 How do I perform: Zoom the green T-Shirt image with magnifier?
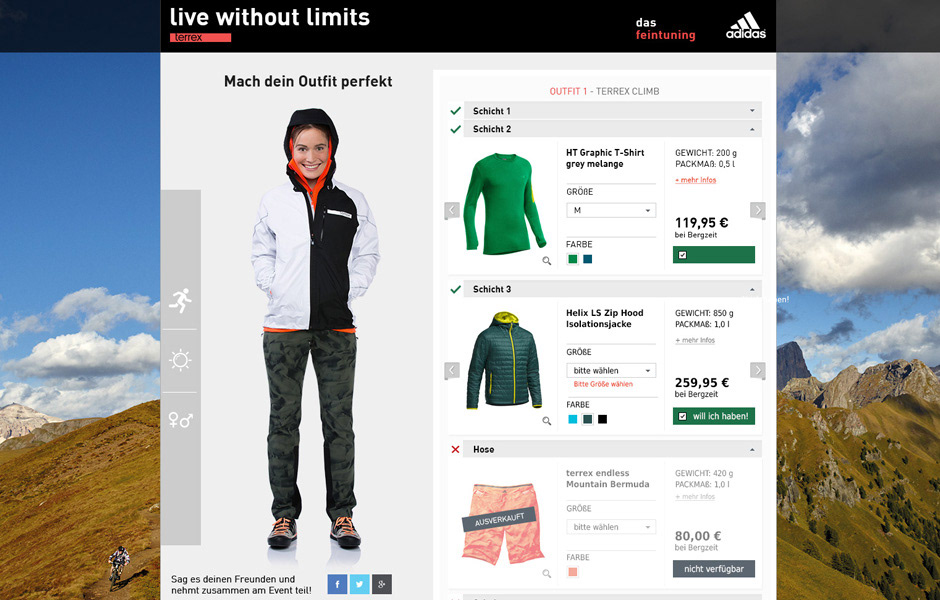point(547,261)
